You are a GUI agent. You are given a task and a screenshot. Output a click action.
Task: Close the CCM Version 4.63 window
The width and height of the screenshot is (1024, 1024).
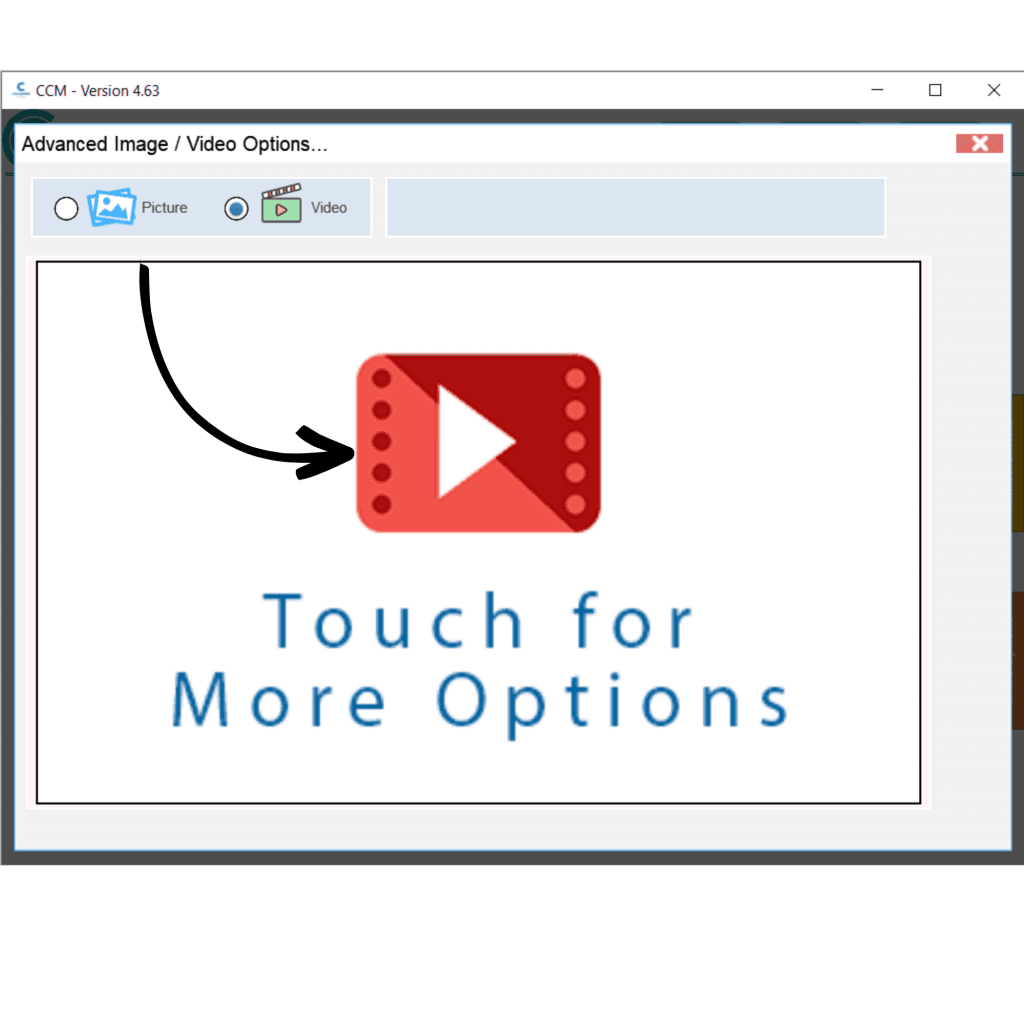point(994,90)
